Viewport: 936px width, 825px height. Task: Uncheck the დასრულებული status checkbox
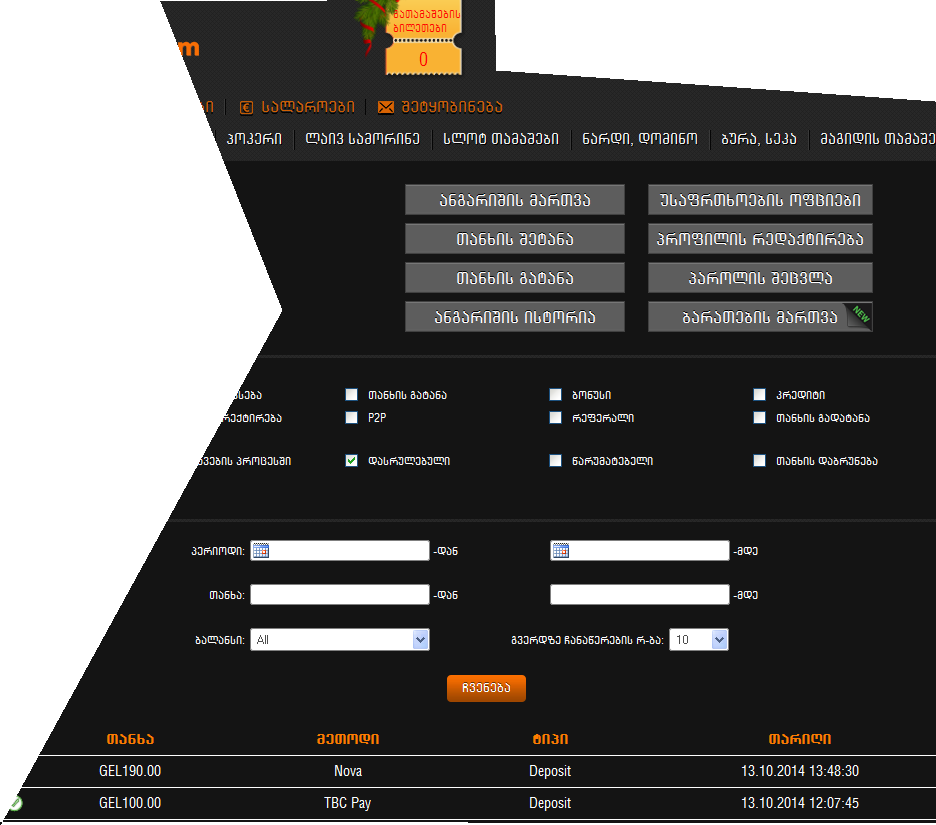pos(352,460)
